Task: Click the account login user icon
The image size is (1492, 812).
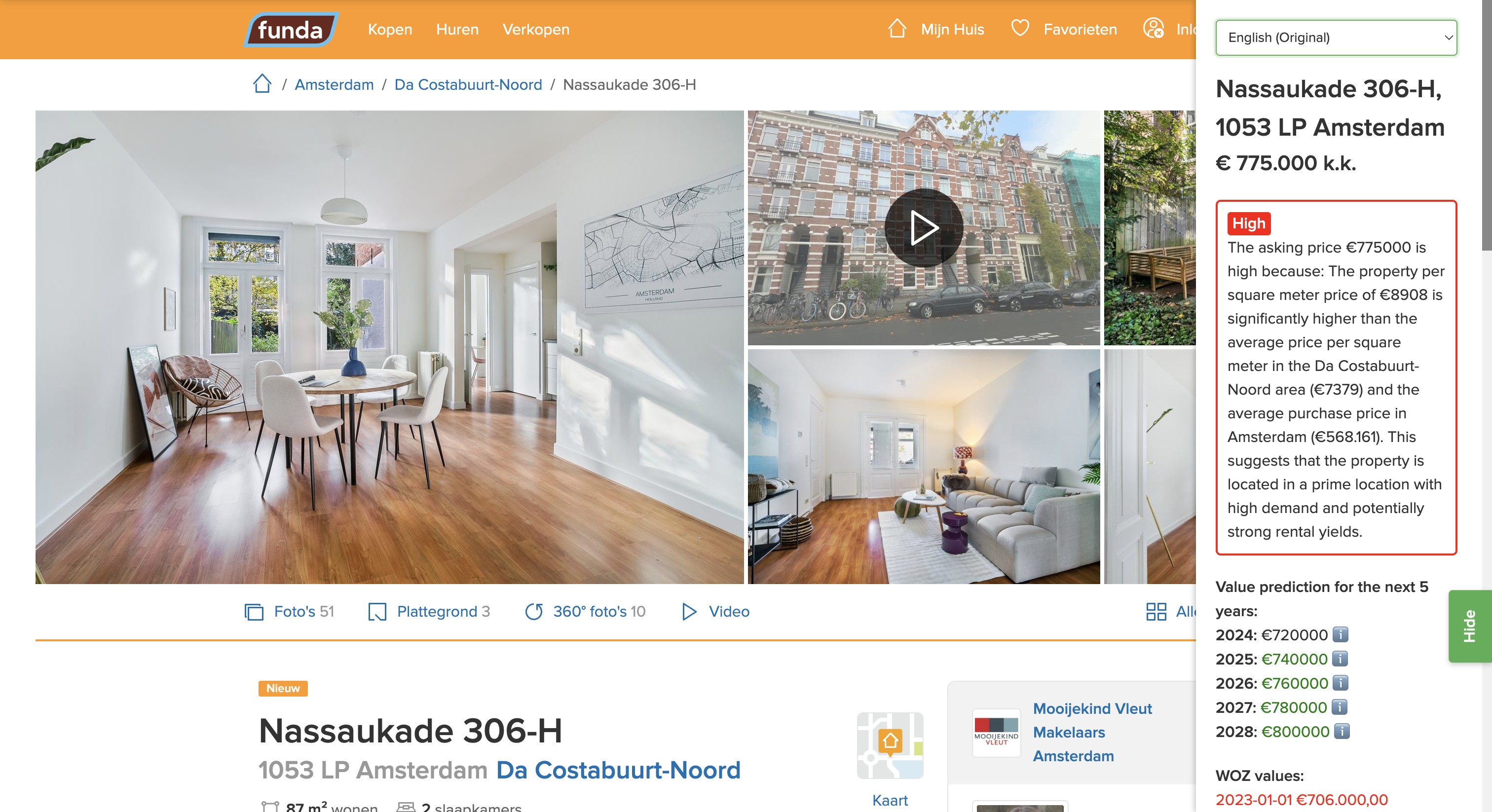Action: coord(1153,29)
